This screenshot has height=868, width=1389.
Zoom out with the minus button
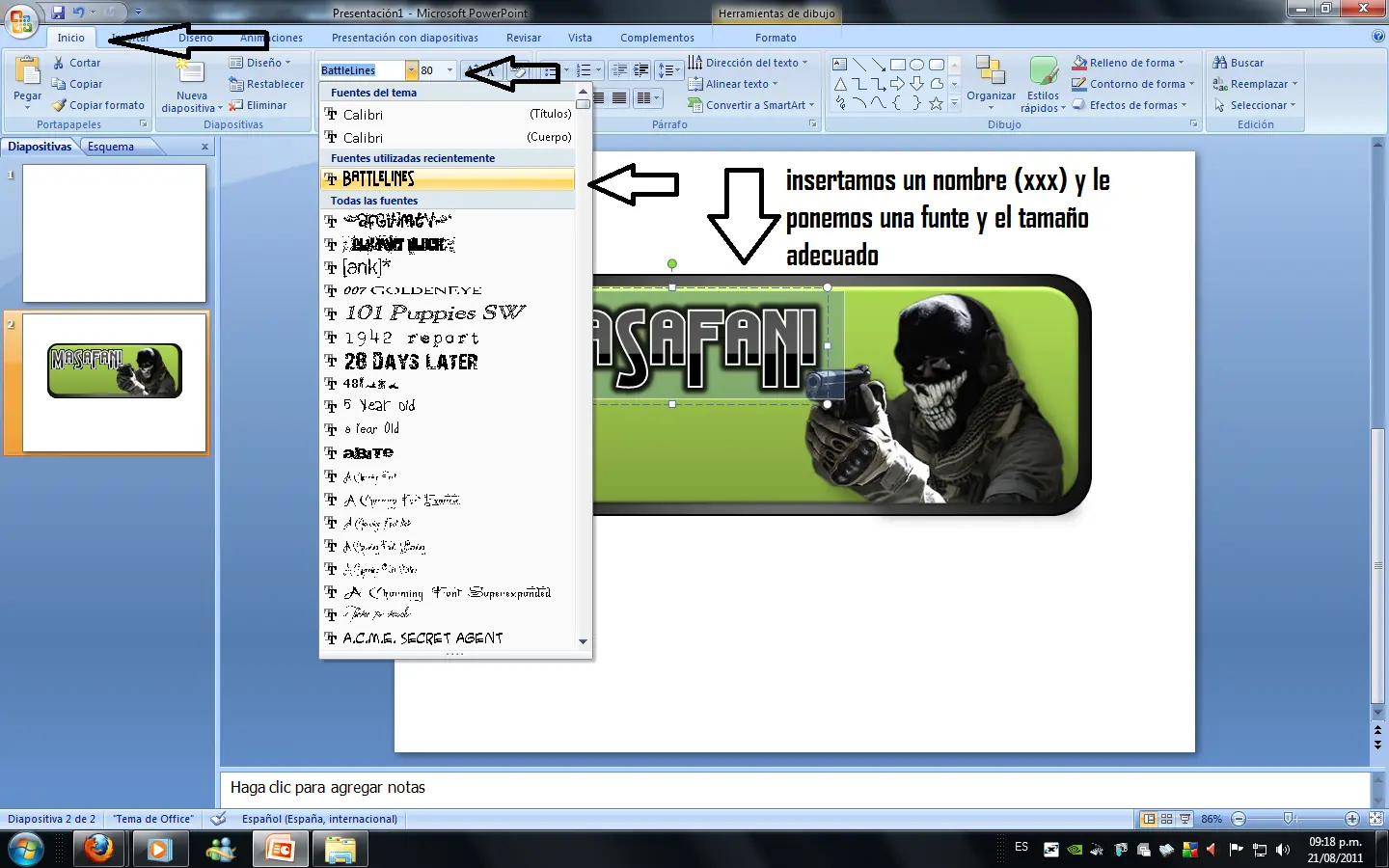pyautogui.click(x=1239, y=819)
